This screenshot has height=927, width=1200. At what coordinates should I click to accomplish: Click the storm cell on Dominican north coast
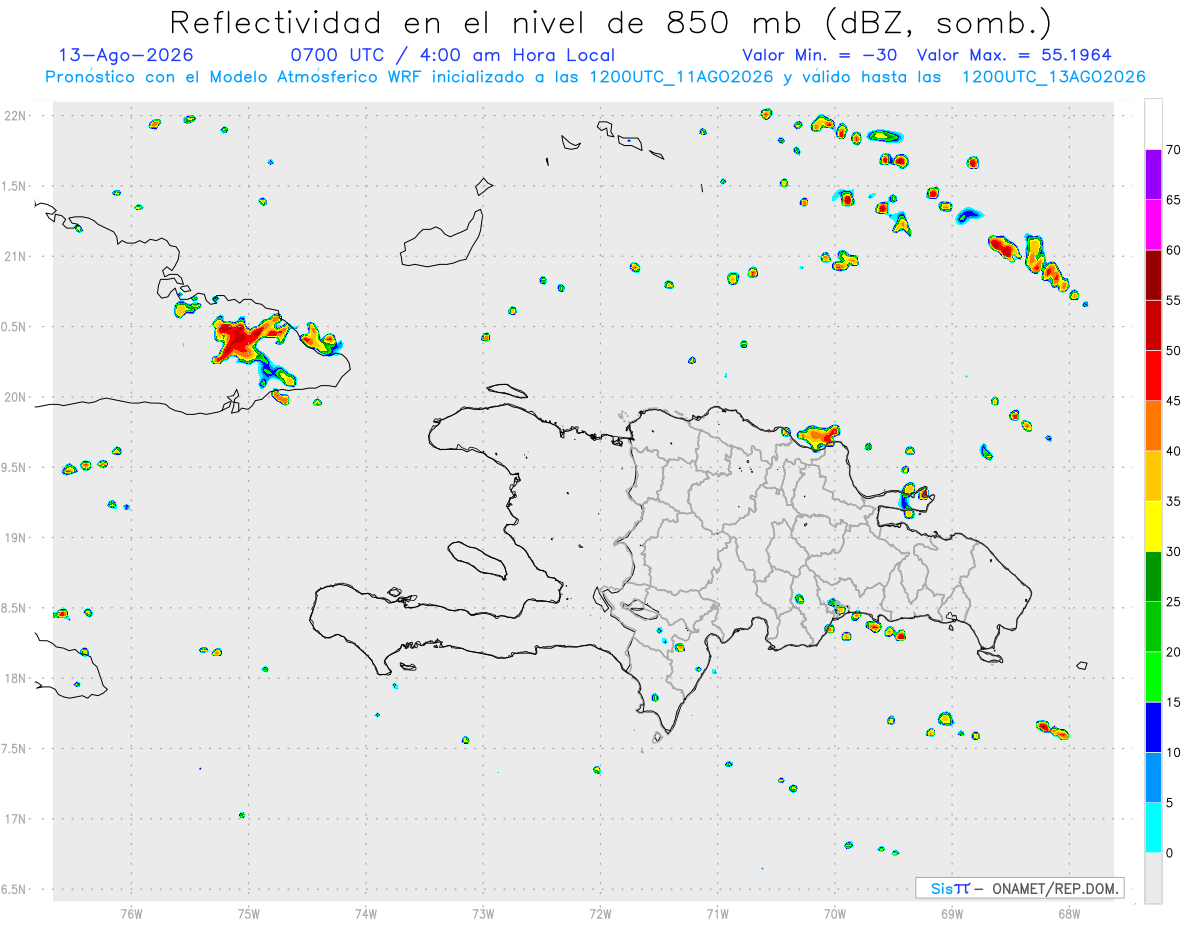817,436
